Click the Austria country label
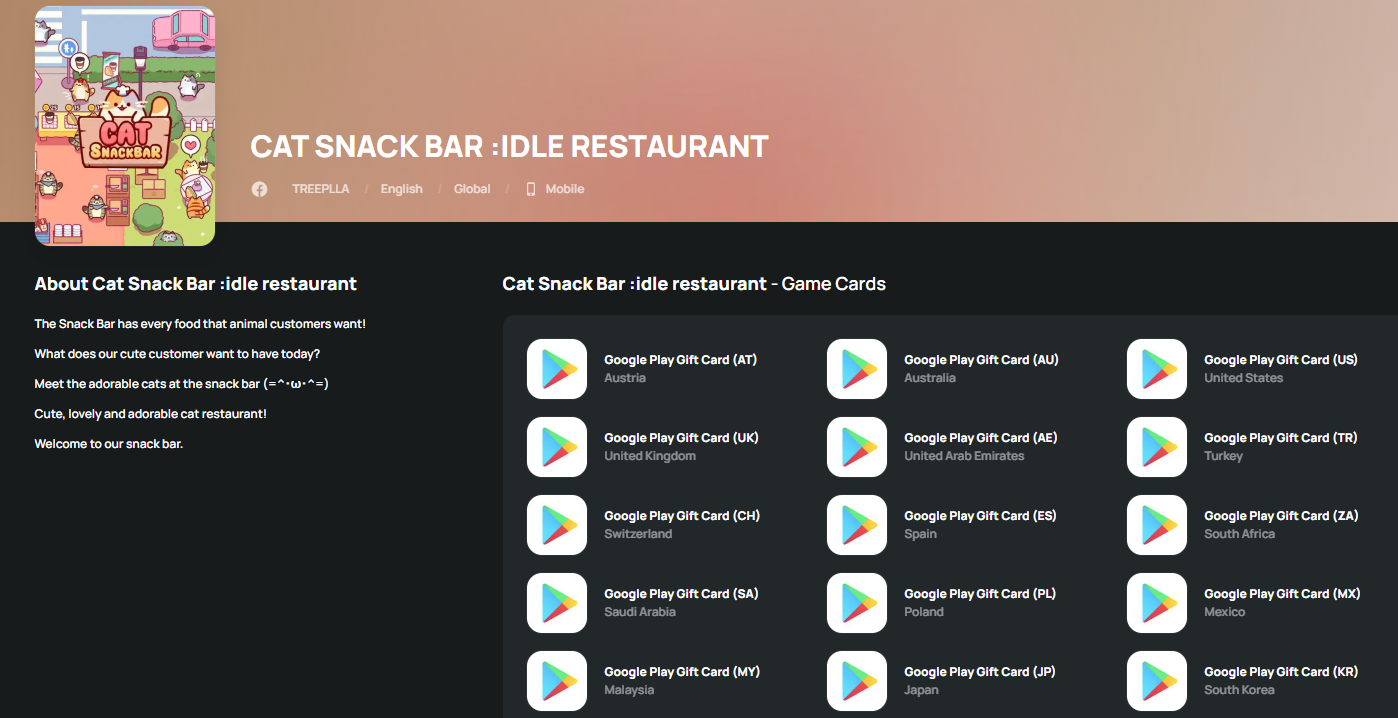This screenshot has height=718, width=1398. (x=625, y=378)
